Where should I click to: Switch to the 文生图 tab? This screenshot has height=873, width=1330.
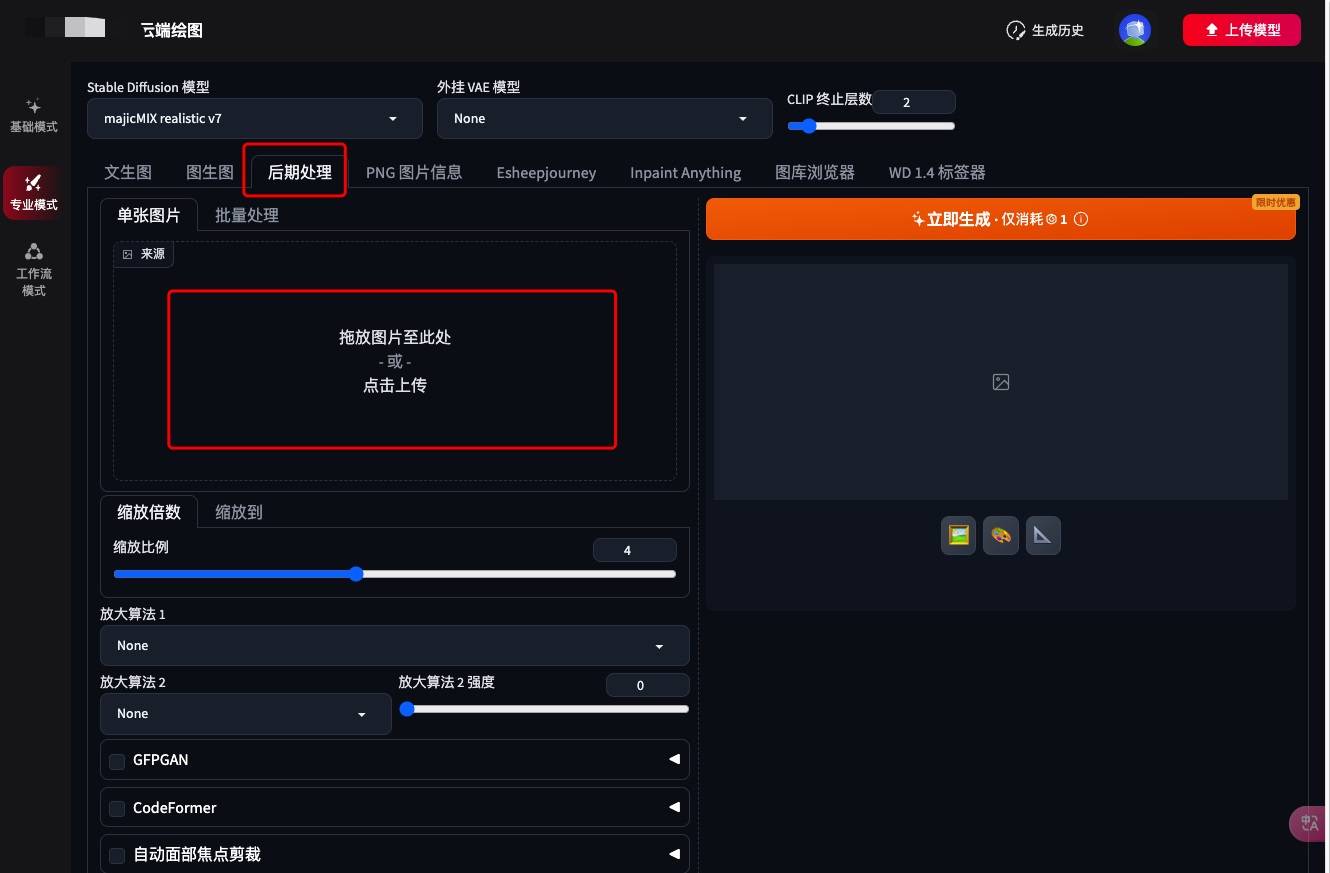click(128, 172)
